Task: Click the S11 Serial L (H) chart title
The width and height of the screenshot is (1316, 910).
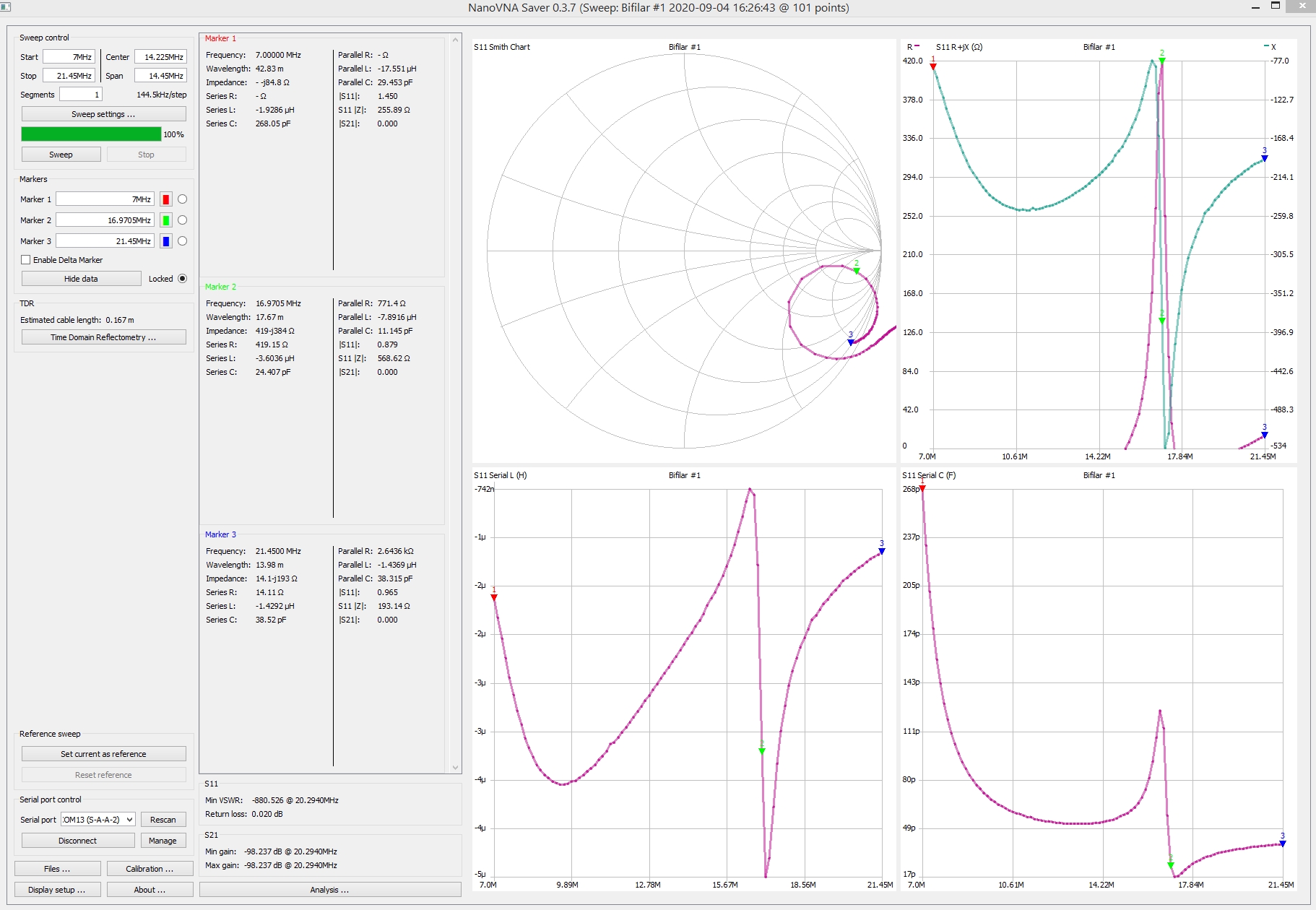Action: click(x=501, y=475)
